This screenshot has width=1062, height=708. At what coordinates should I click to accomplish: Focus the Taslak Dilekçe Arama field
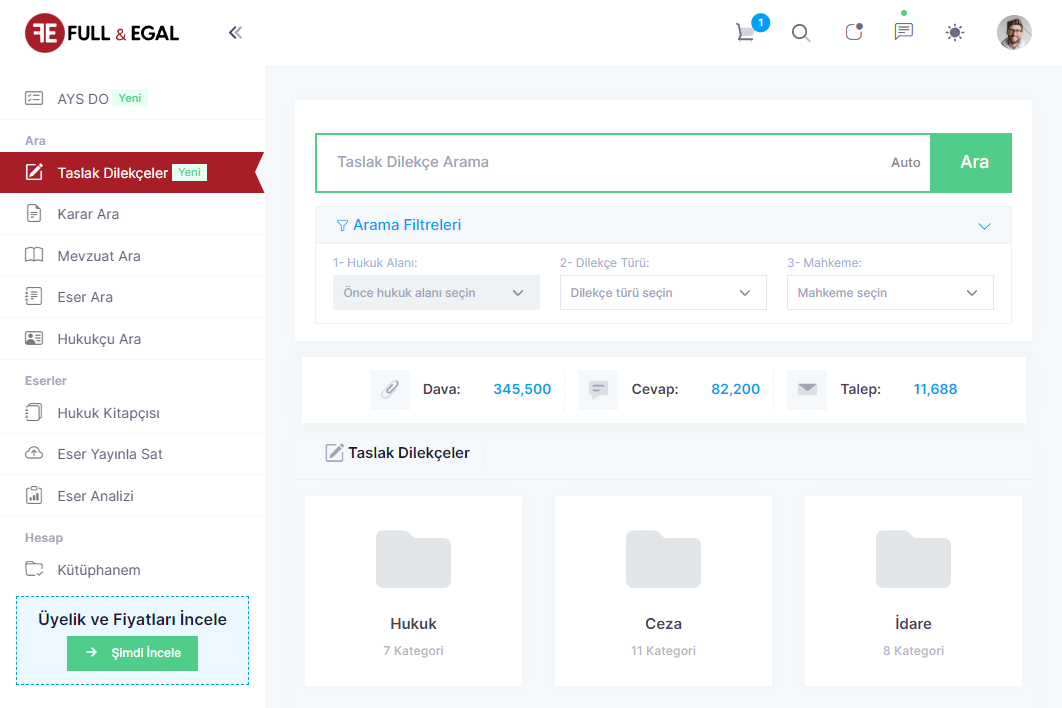600,162
